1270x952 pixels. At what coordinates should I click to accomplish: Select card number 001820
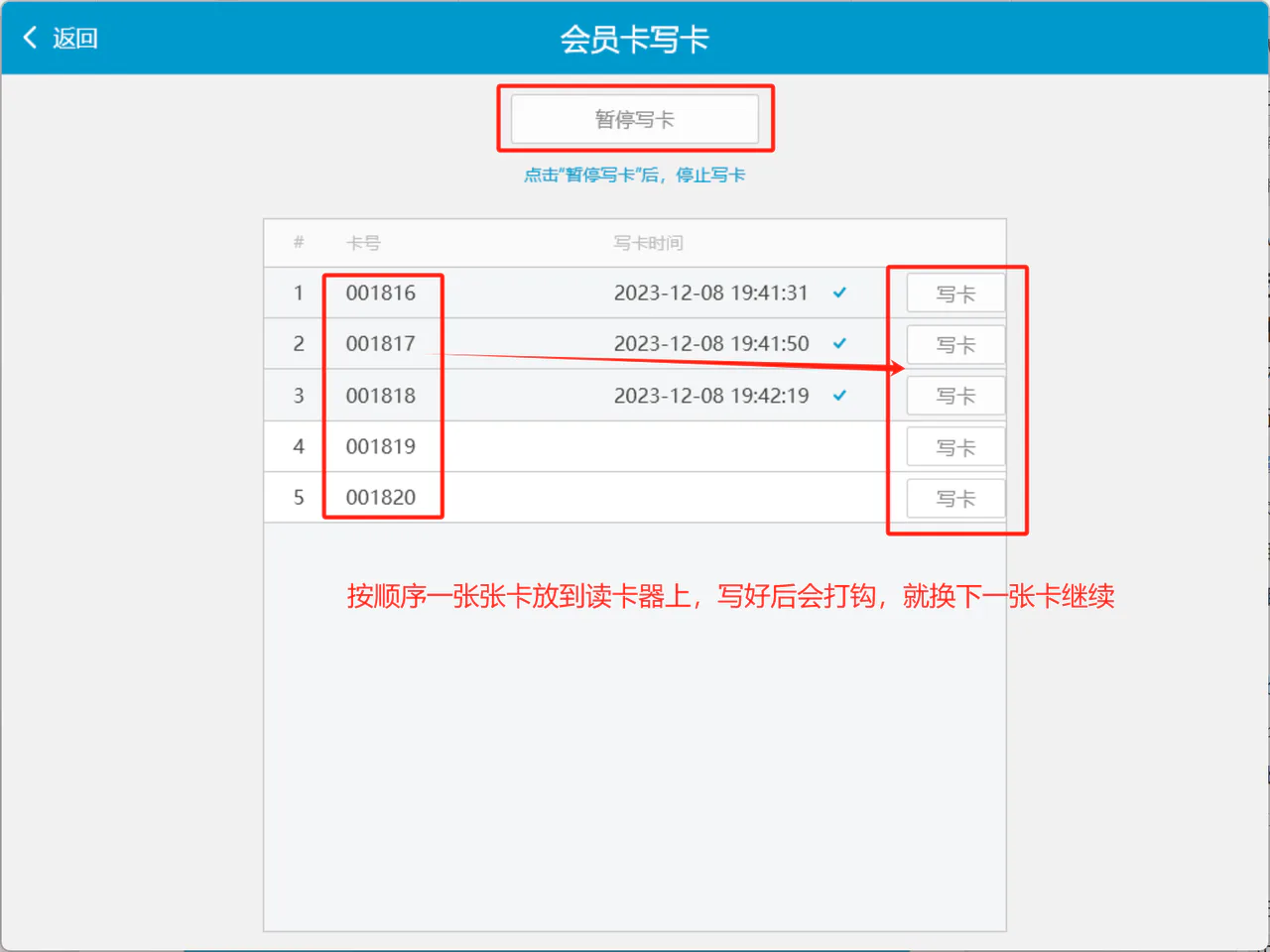click(381, 497)
